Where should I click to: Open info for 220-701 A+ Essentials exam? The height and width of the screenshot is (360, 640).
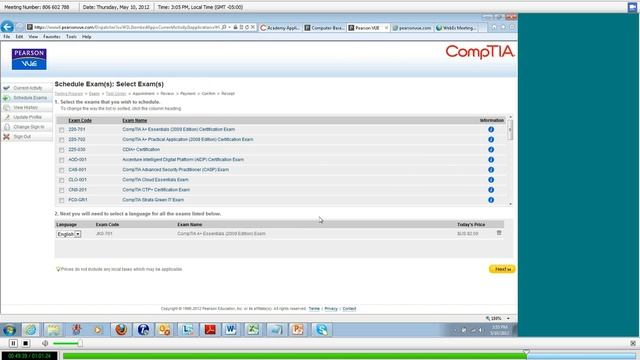491,129
